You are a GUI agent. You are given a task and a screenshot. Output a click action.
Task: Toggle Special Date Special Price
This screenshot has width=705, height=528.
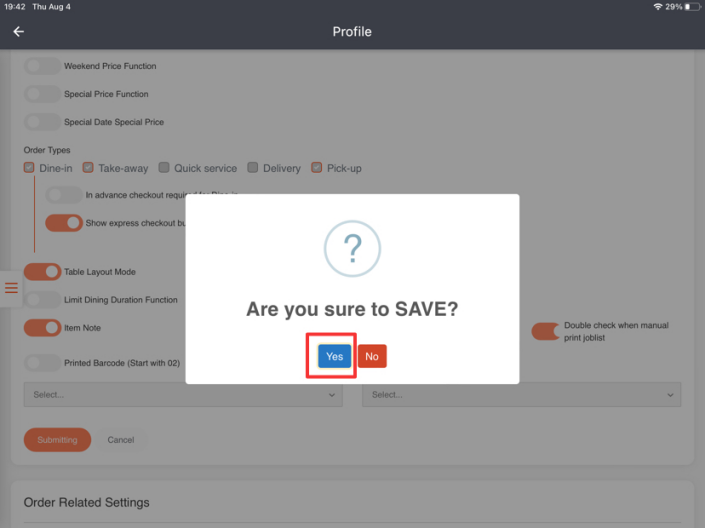click(x=42, y=122)
